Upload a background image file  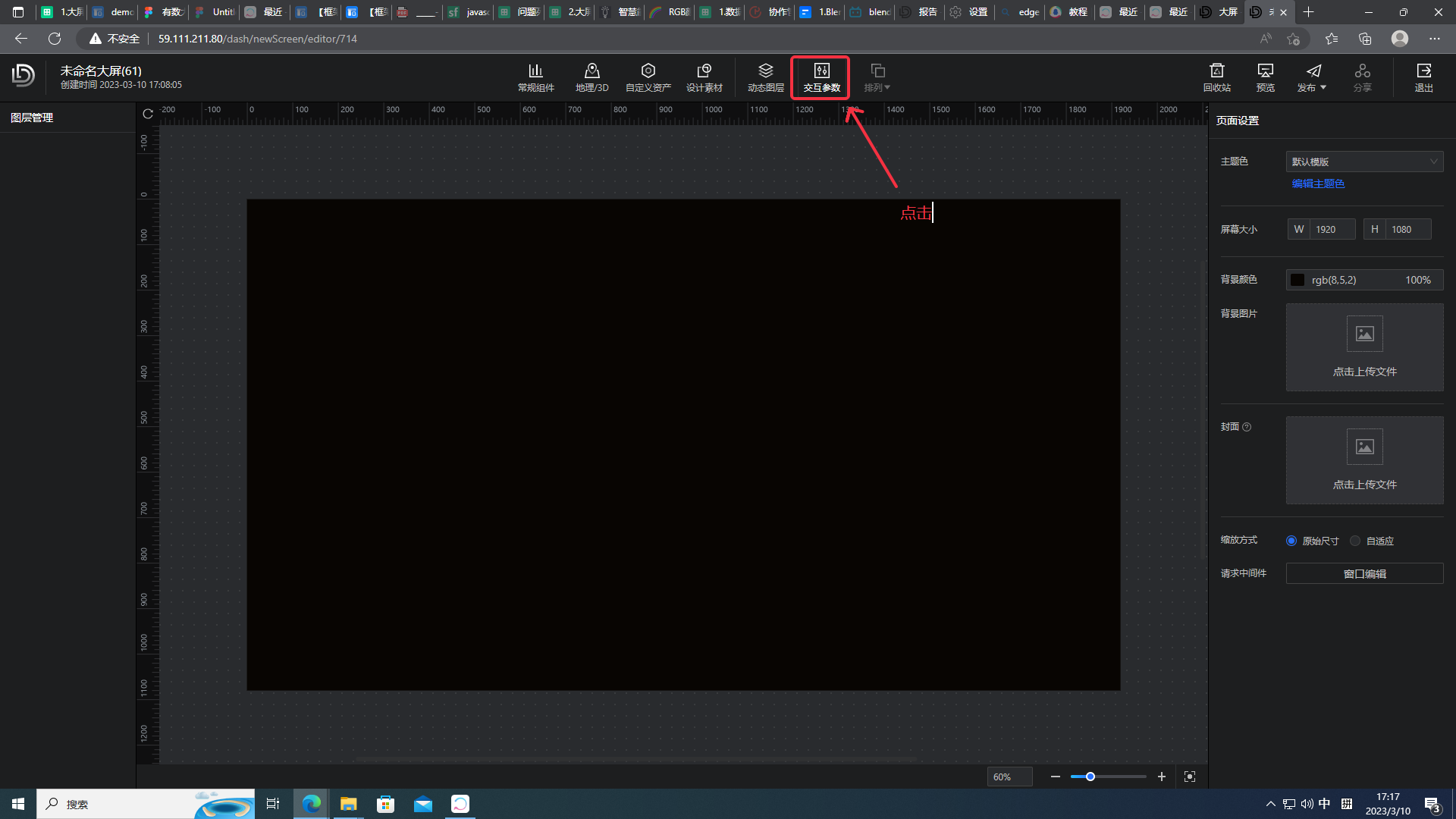tap(1364, 347)
